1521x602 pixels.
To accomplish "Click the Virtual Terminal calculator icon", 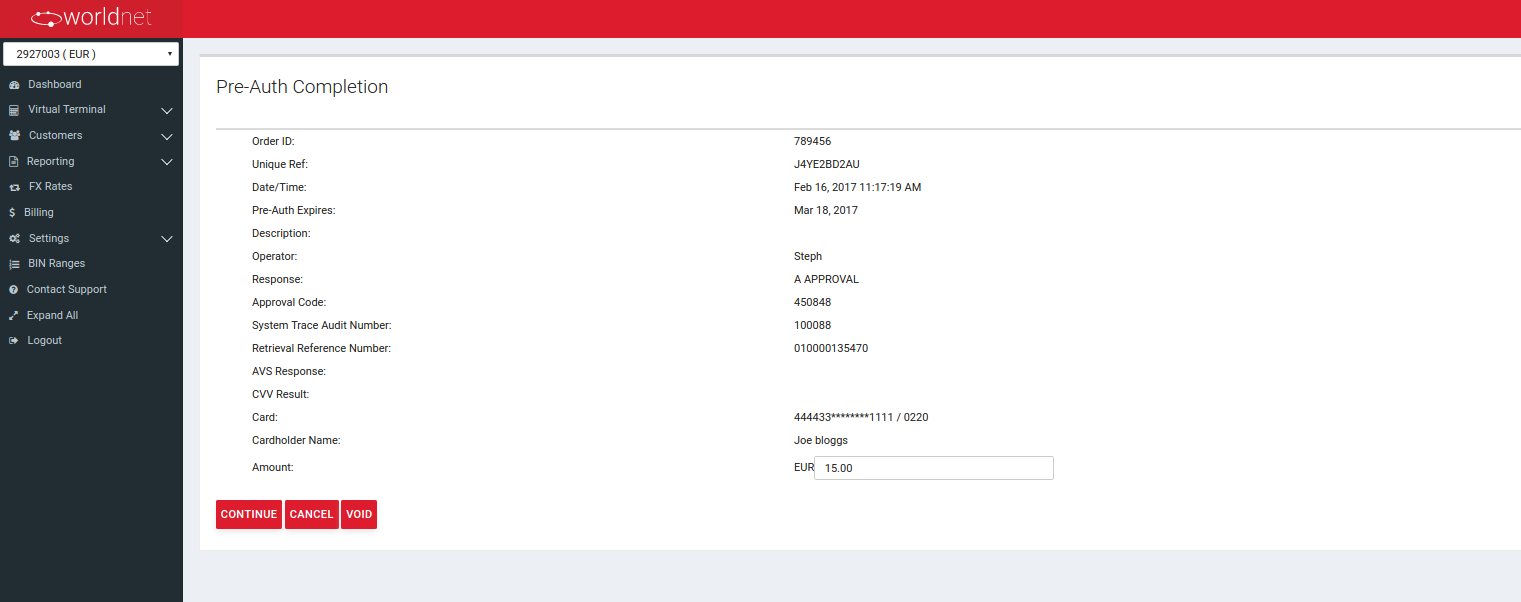I will [x=14, y=110].
